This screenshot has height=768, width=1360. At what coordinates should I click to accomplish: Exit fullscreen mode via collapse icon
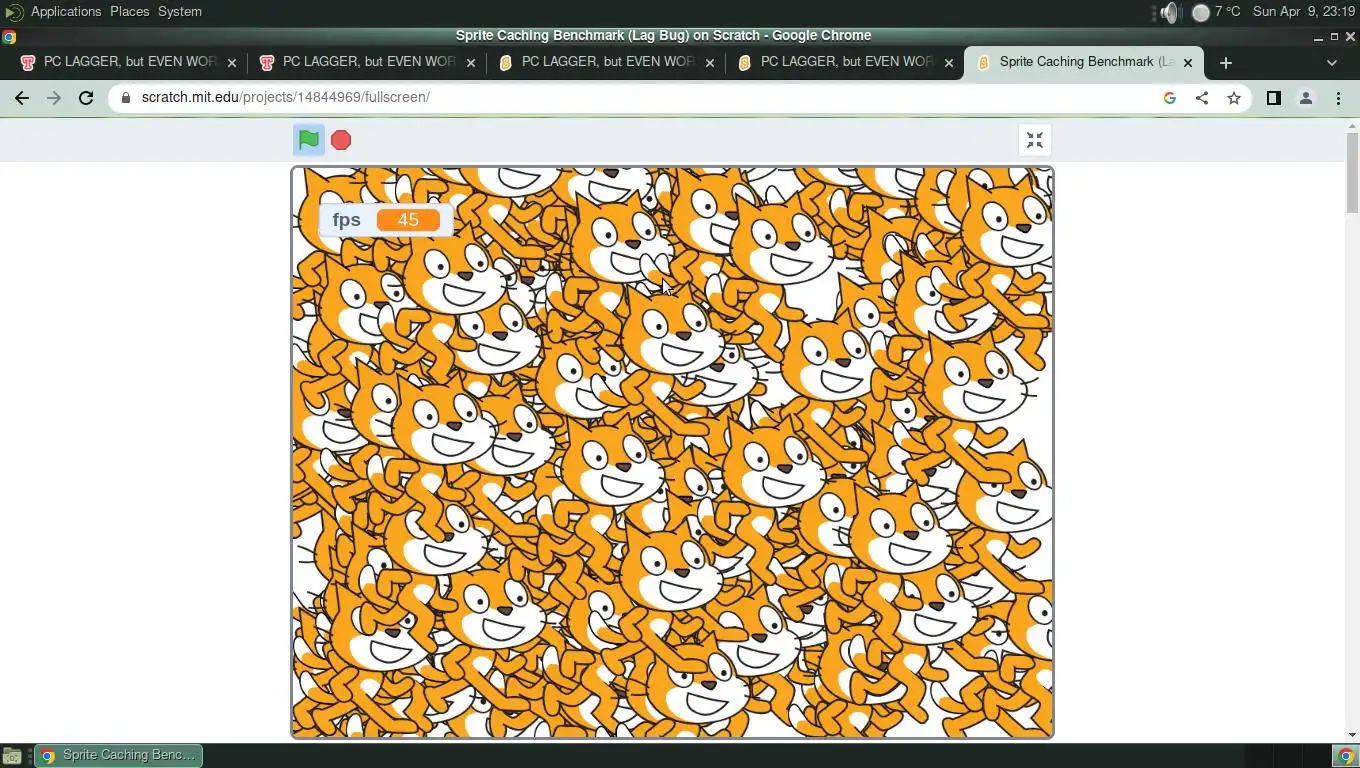tap(1035, 140)
